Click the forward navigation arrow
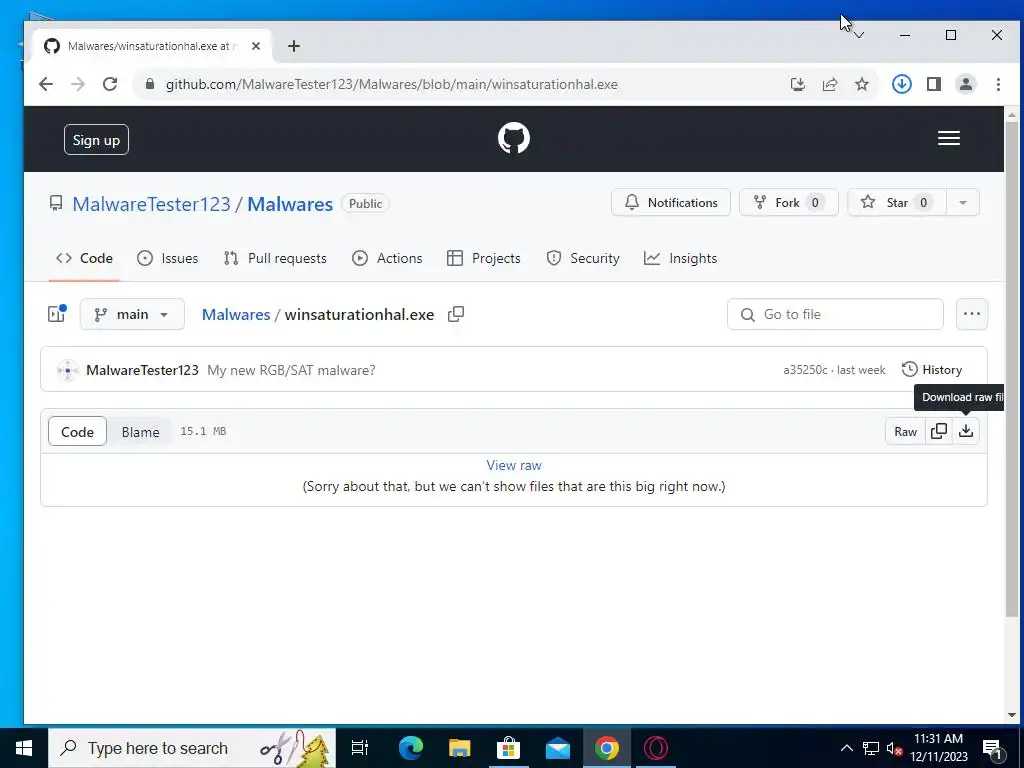 click(78, 84)
